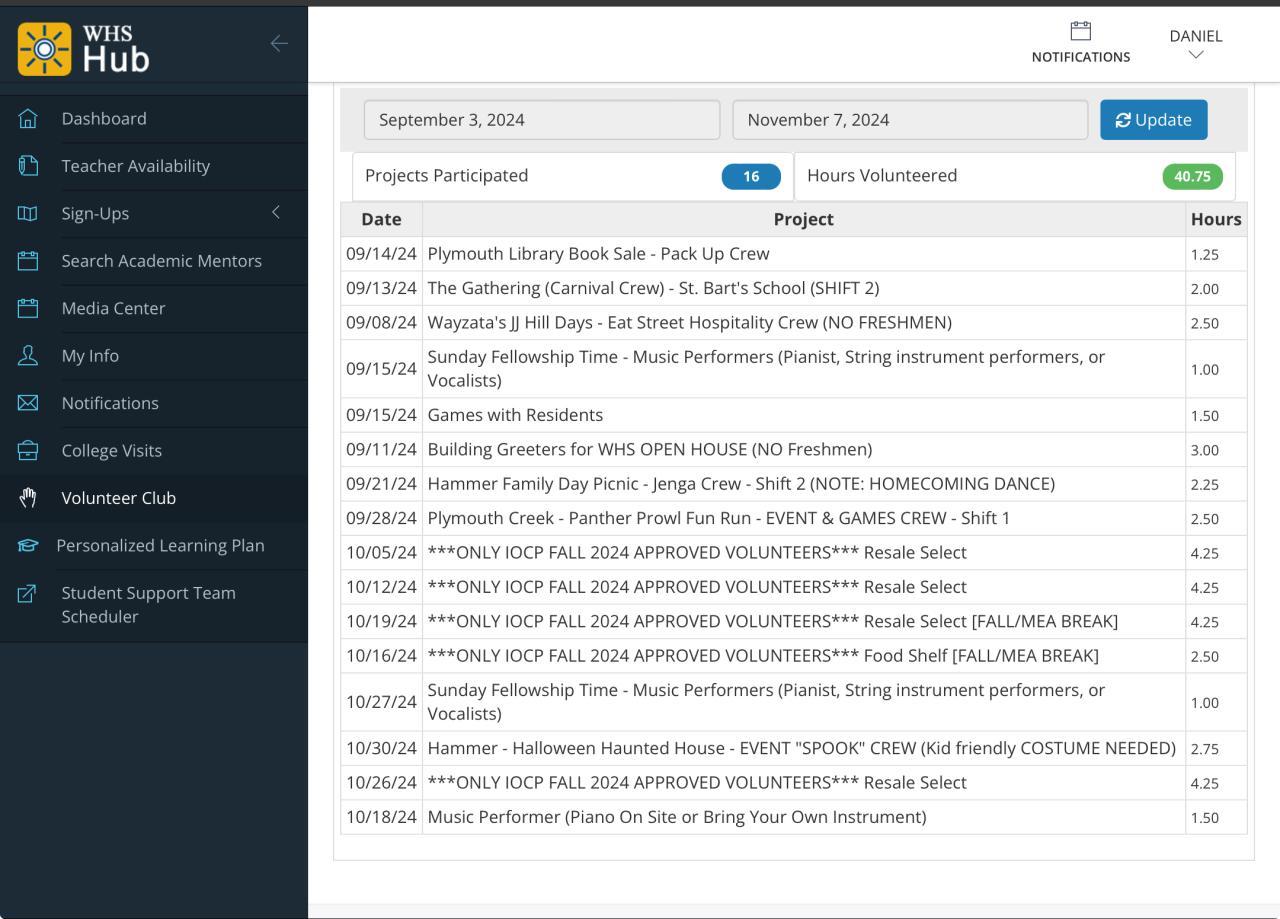
Task: Click the Hours column header
Action: pyautogui.click(x=1215, y=219)
